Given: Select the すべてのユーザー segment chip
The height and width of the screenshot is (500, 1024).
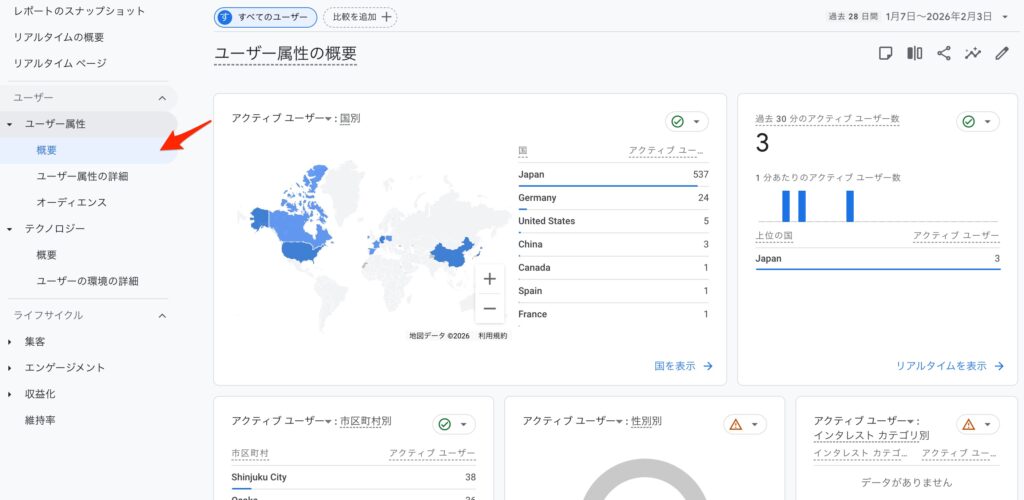Looking at the screenshot, I should click(266, 17).
